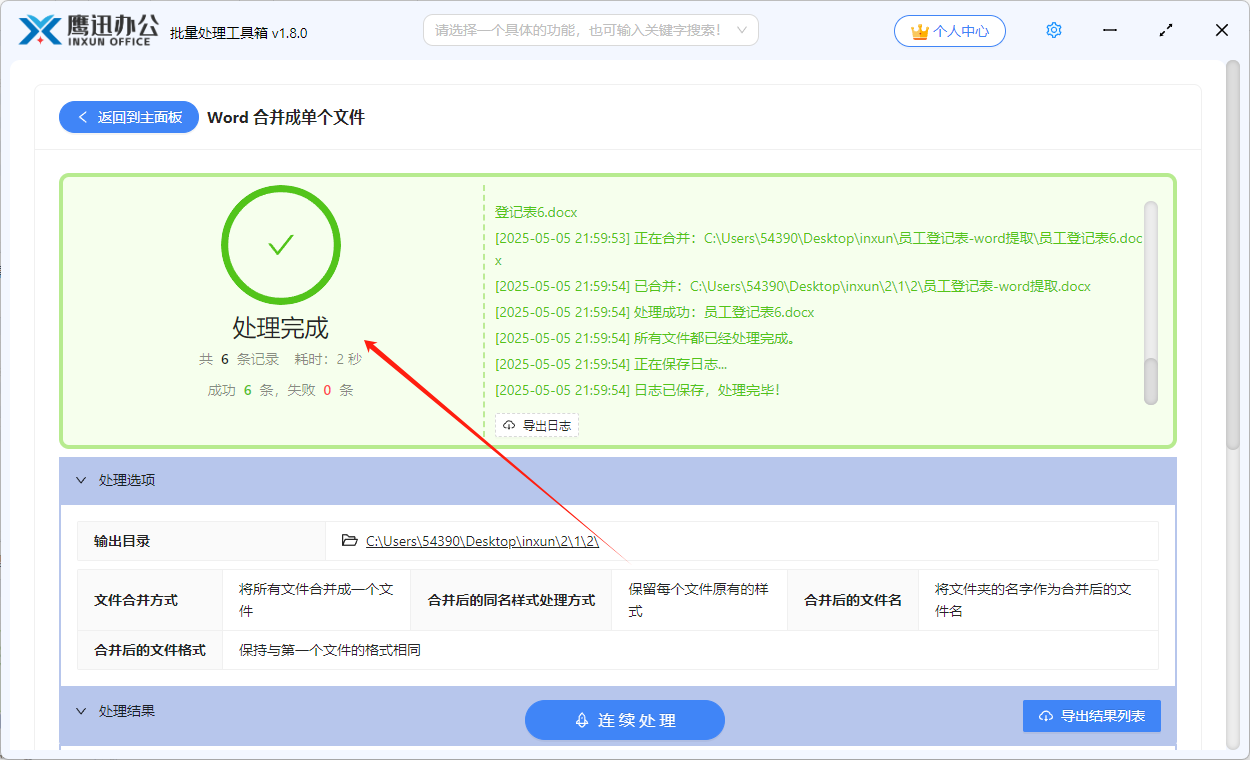The height and width of the screenshot is (760, 1250).
Task: Click the 批量处理工具箱 version label
Action: pos(240,32)
